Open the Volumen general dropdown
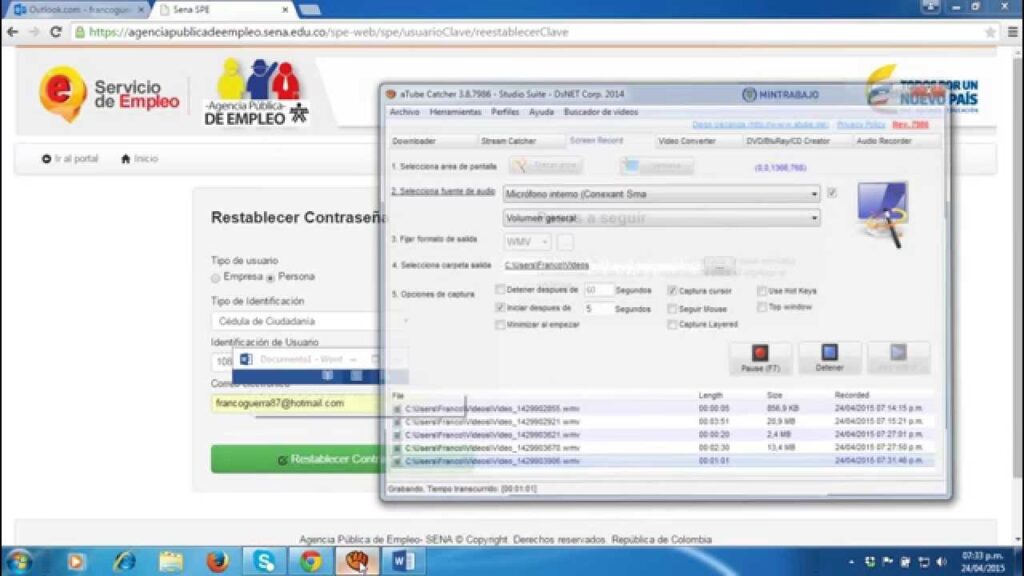Image resolution: width=1024 pixels, height=576 pixels. coord(814,218)
